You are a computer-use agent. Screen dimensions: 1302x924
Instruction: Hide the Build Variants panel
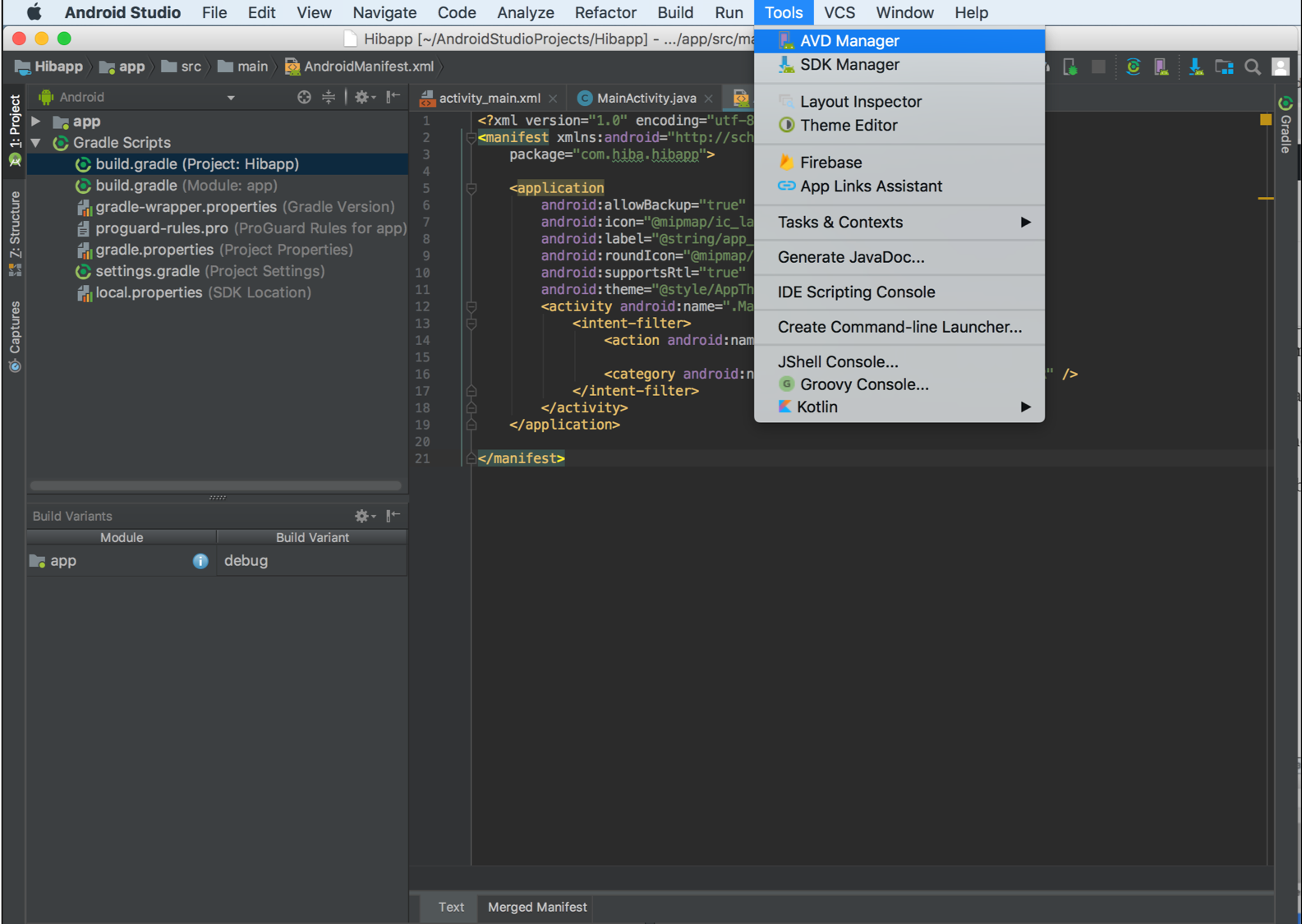click(x=393, y=516)
